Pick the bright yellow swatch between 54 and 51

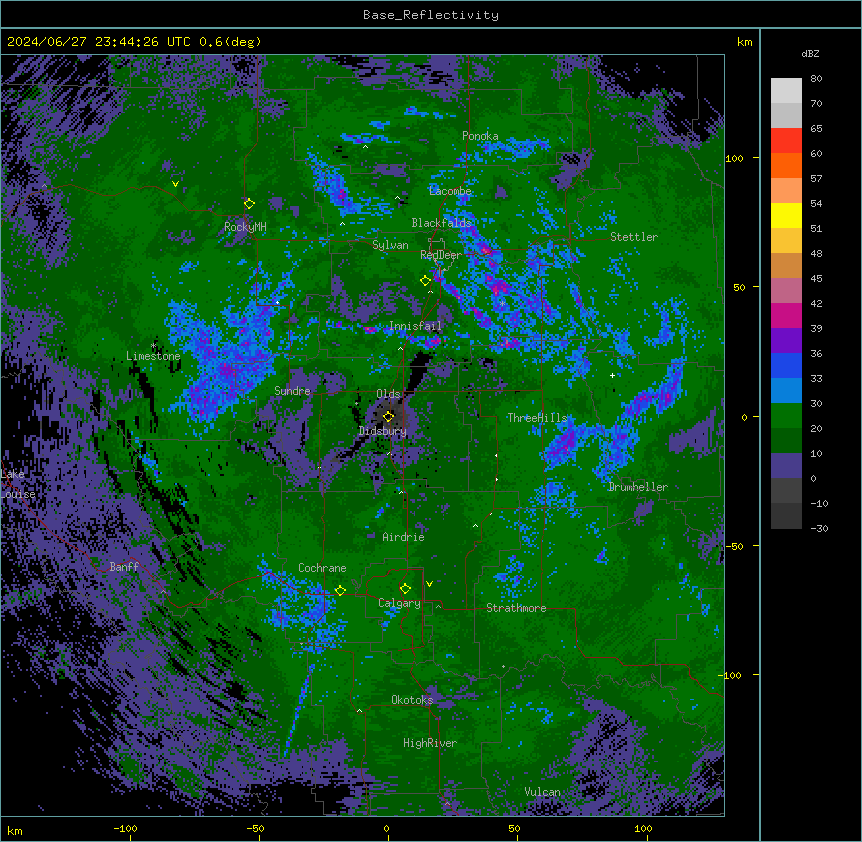pyautogui.click(x=786, y=215)
